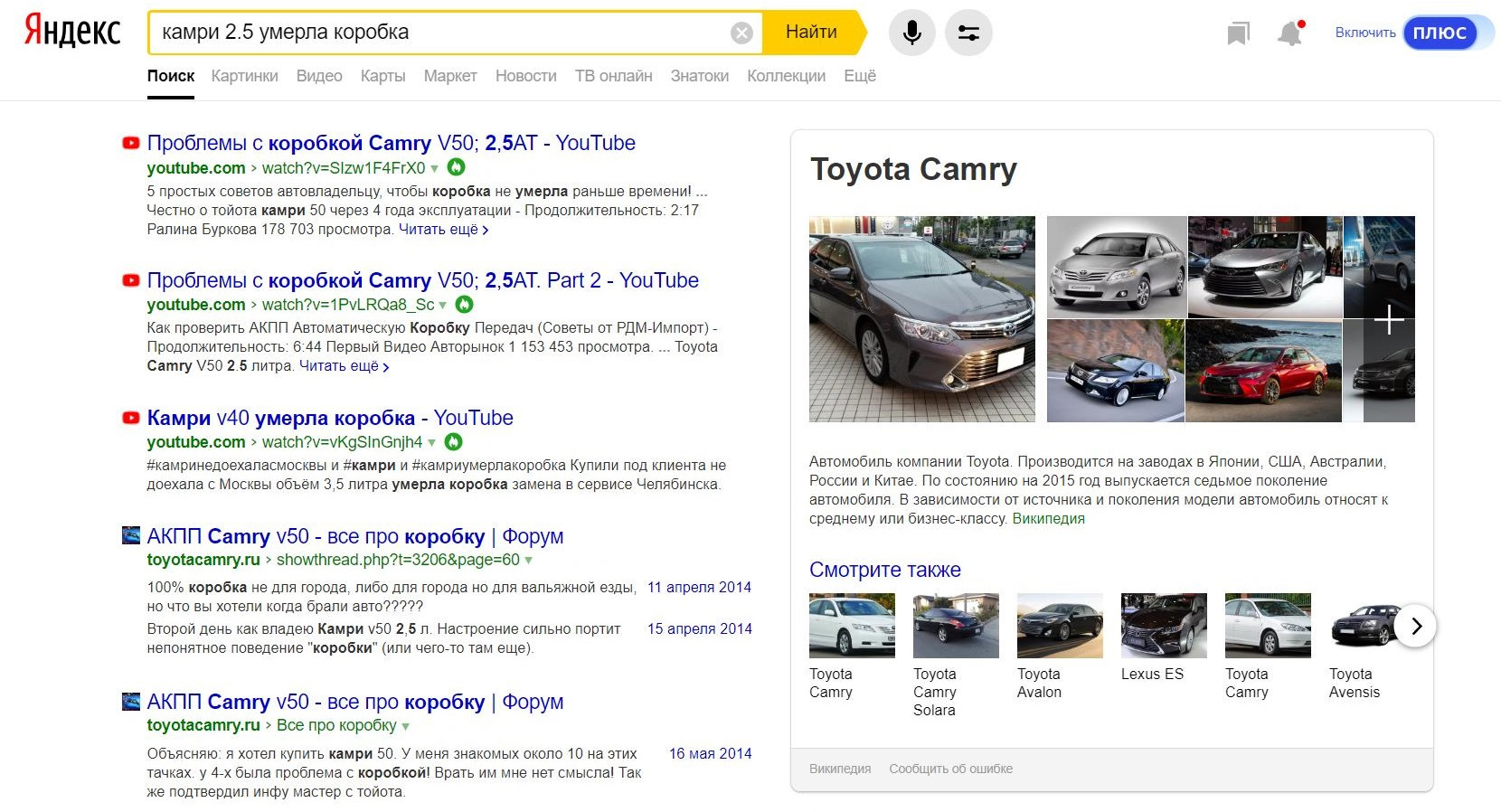Viewport: 1501px width, 812px height.
Task: Expand more Toyota Camry photos plus icon
Action: tap(1389, 319)
